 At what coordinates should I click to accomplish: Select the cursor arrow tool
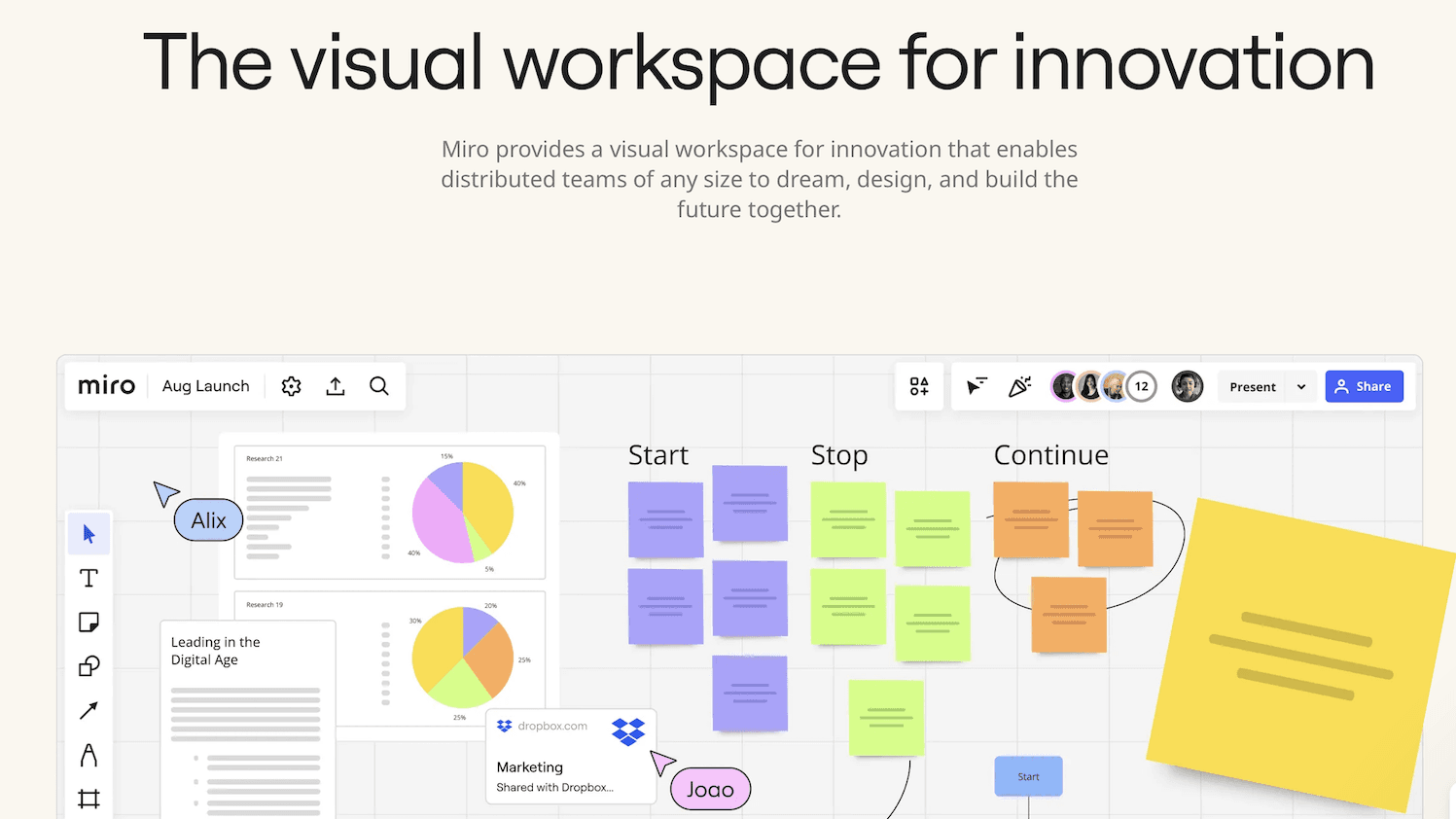click(x=89, y=534)
